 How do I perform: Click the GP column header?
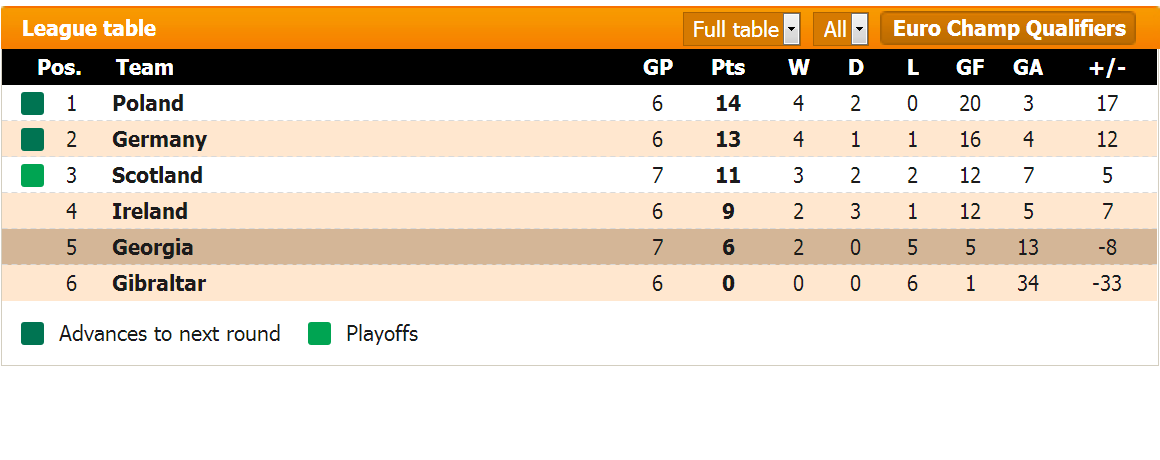click(x=657, y=67)
